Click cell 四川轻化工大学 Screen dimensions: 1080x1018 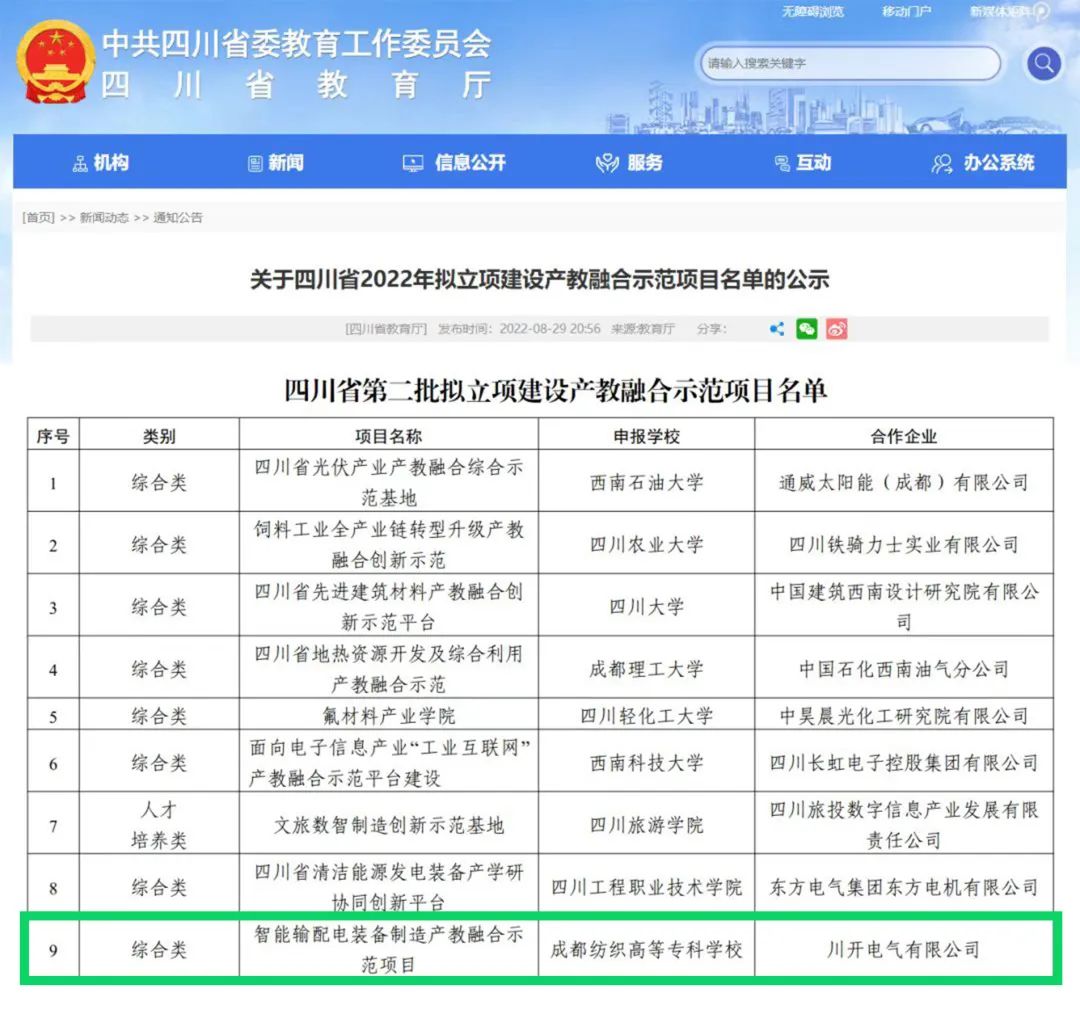click(646, 716)
